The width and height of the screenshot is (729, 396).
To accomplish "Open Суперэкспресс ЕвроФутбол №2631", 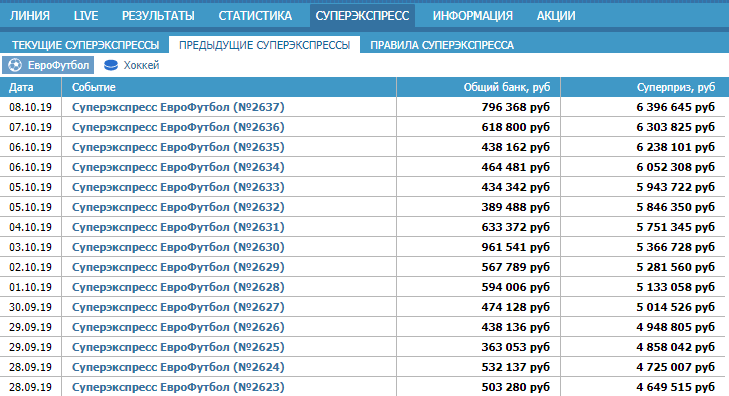I will click(178, 227).
